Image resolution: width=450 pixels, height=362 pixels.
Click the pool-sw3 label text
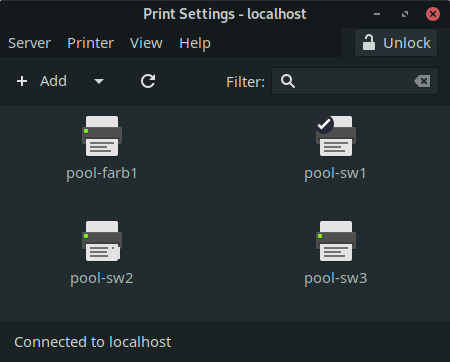click(x=336, y=278)
